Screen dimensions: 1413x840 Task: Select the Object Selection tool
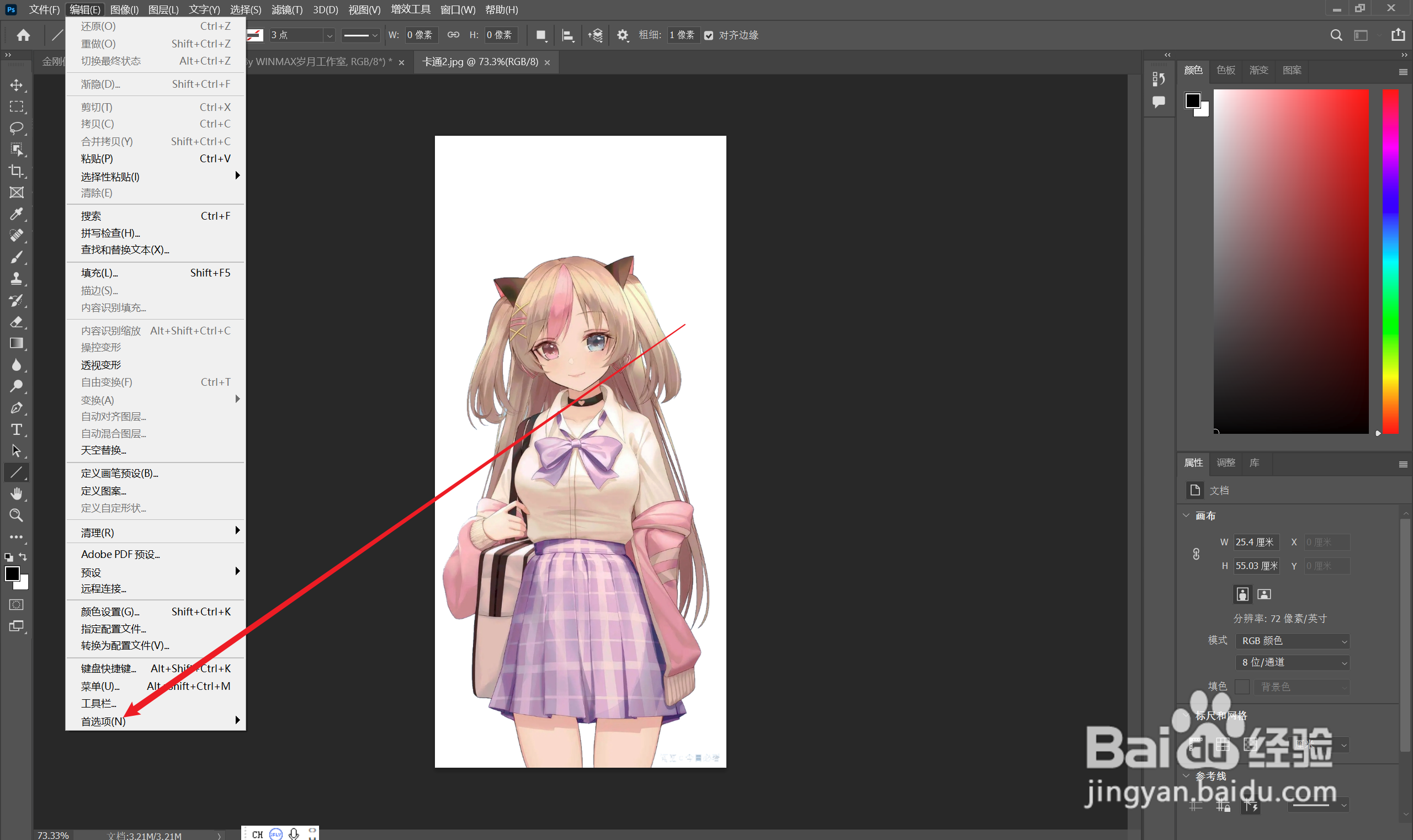click(17, 150)
